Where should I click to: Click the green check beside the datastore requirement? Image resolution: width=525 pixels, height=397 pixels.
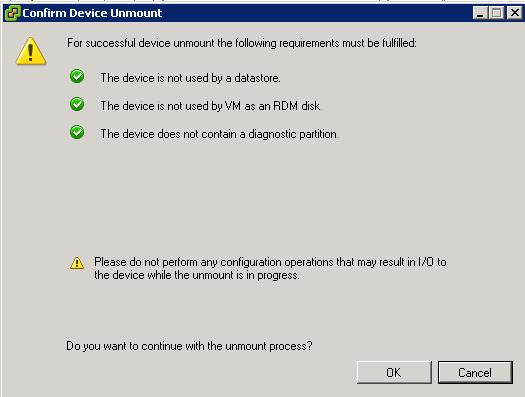(x=77, y=76)
